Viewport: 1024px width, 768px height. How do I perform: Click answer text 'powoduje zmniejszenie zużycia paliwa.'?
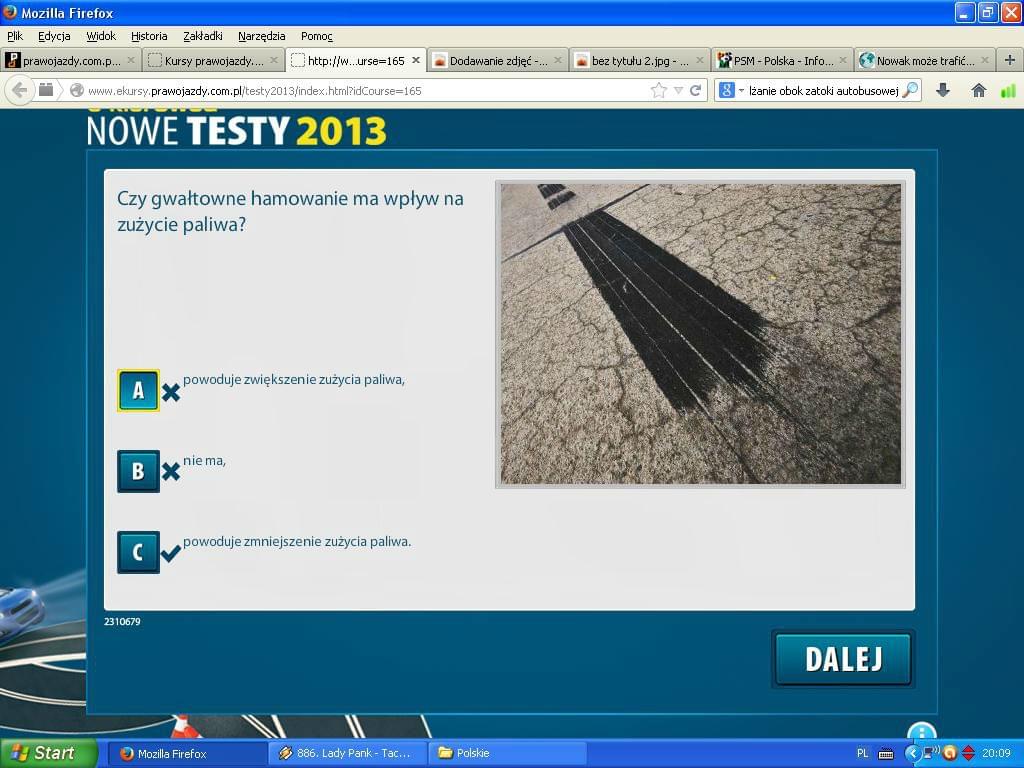(297, 541)
